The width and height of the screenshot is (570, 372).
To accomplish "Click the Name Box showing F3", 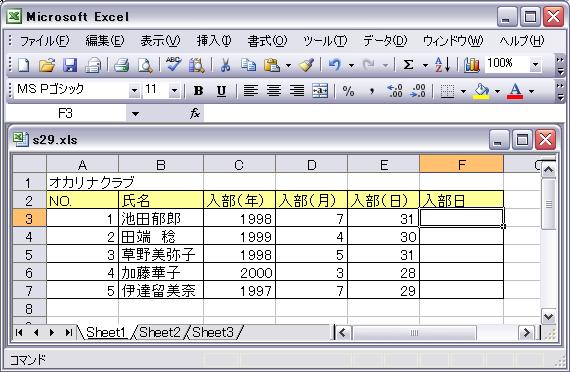I will (x=65, y=114).
